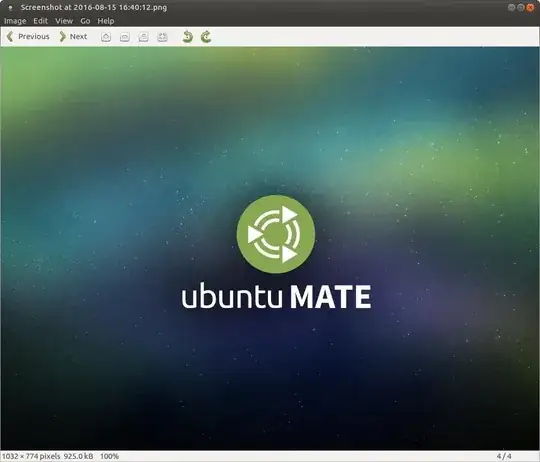
Task: Rotate image clockwise with right-rotate icon
Action: tap(206, 37)
